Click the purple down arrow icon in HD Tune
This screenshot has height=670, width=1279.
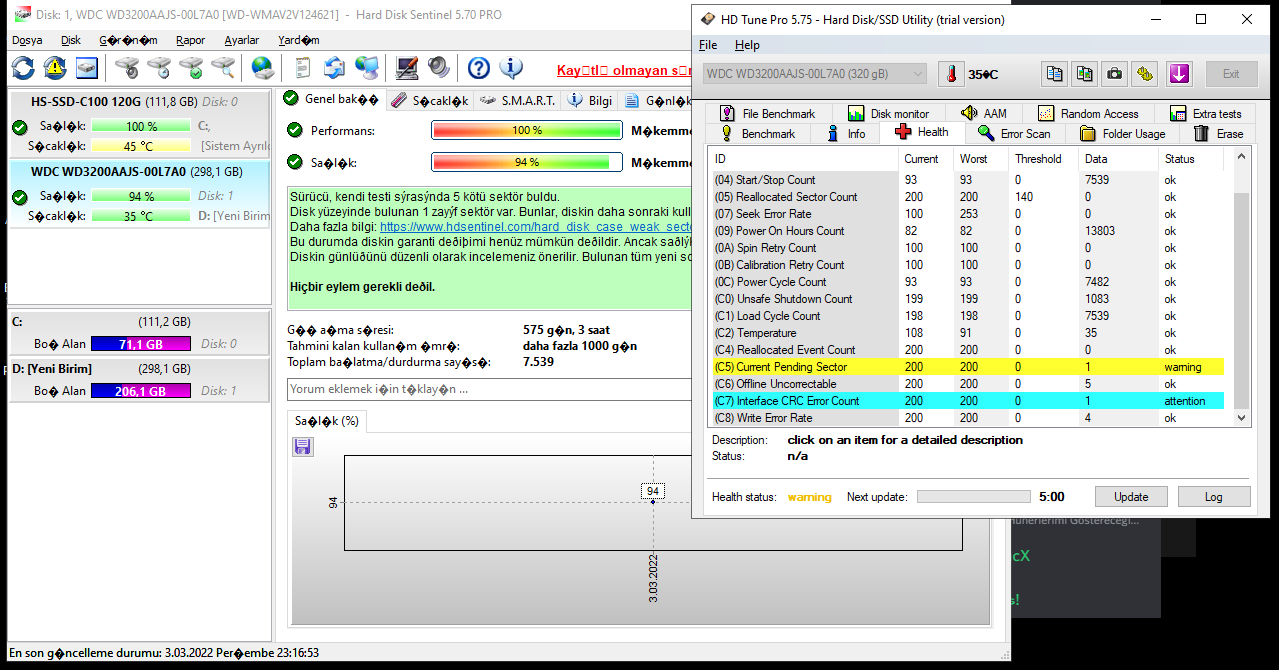click(1179, 74)
